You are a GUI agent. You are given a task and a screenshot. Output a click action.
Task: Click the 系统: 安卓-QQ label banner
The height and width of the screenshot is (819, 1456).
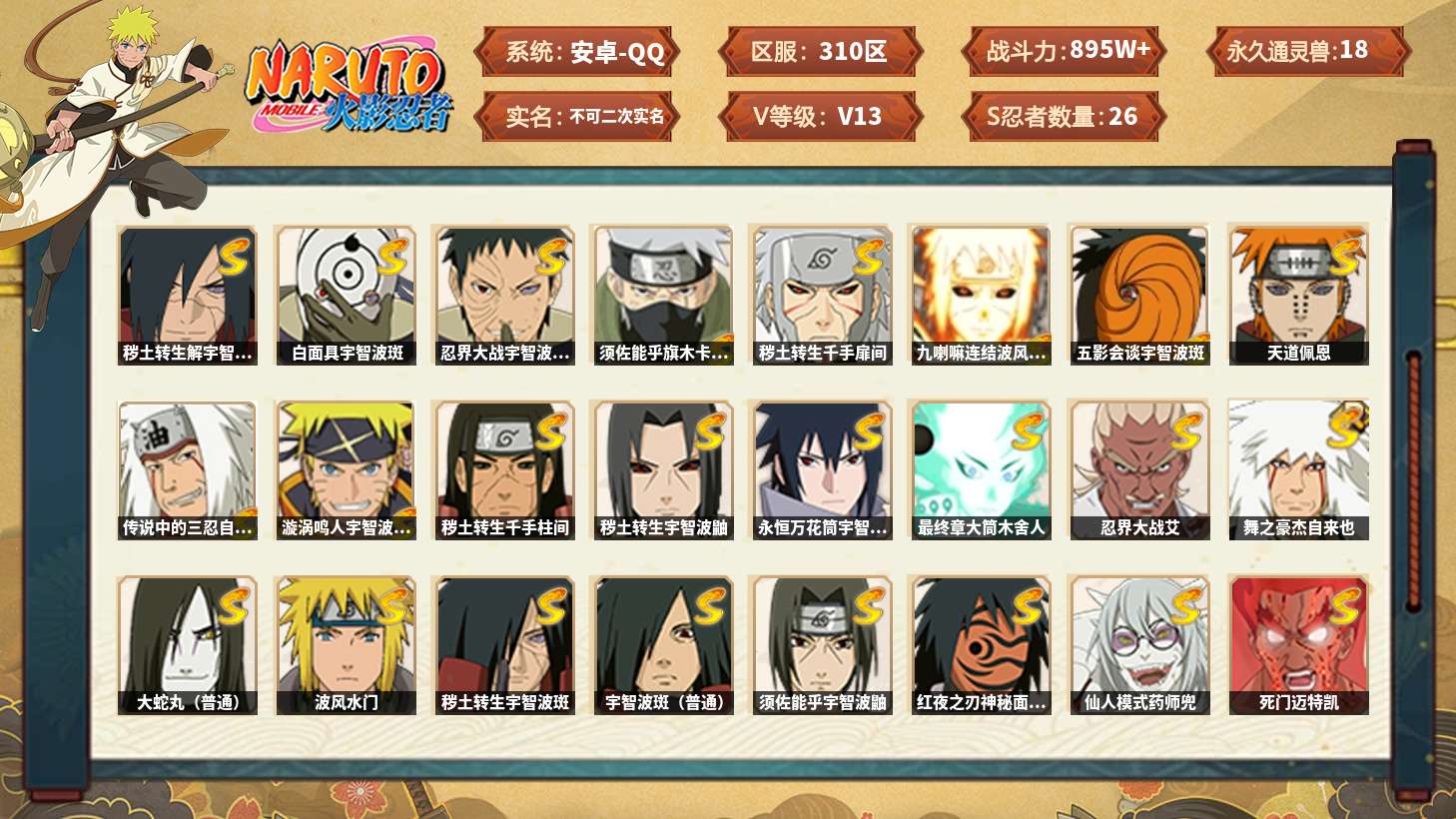577,51
